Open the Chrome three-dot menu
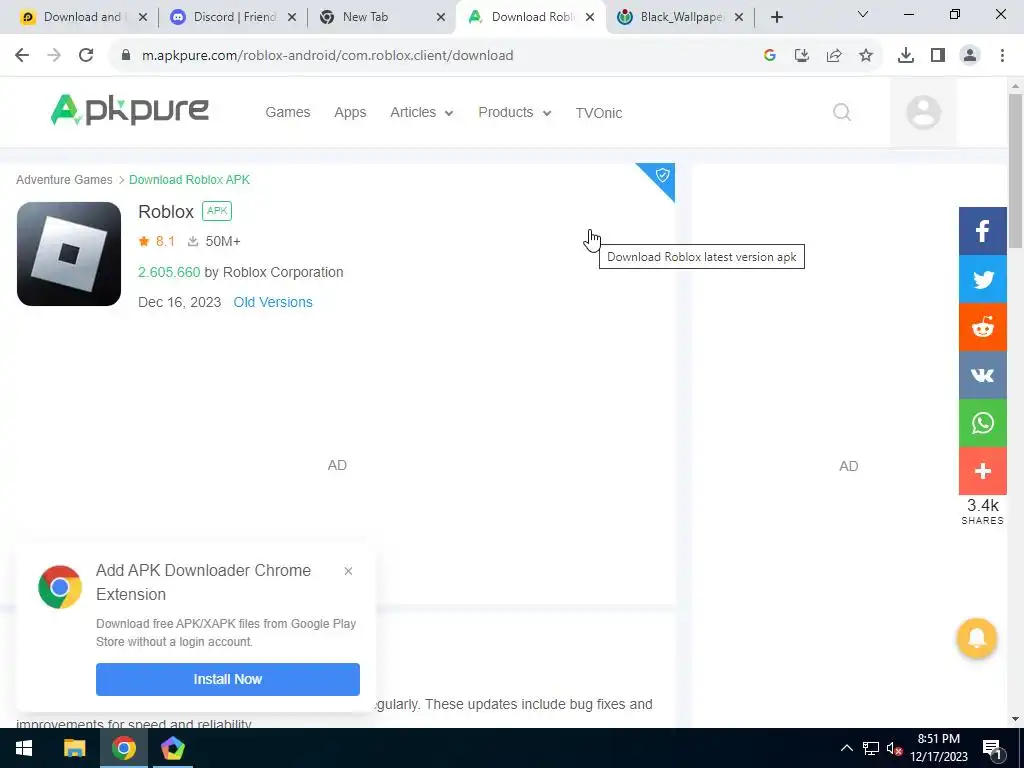This screenshot has width=1024, height=768. tap(1002, 56)
